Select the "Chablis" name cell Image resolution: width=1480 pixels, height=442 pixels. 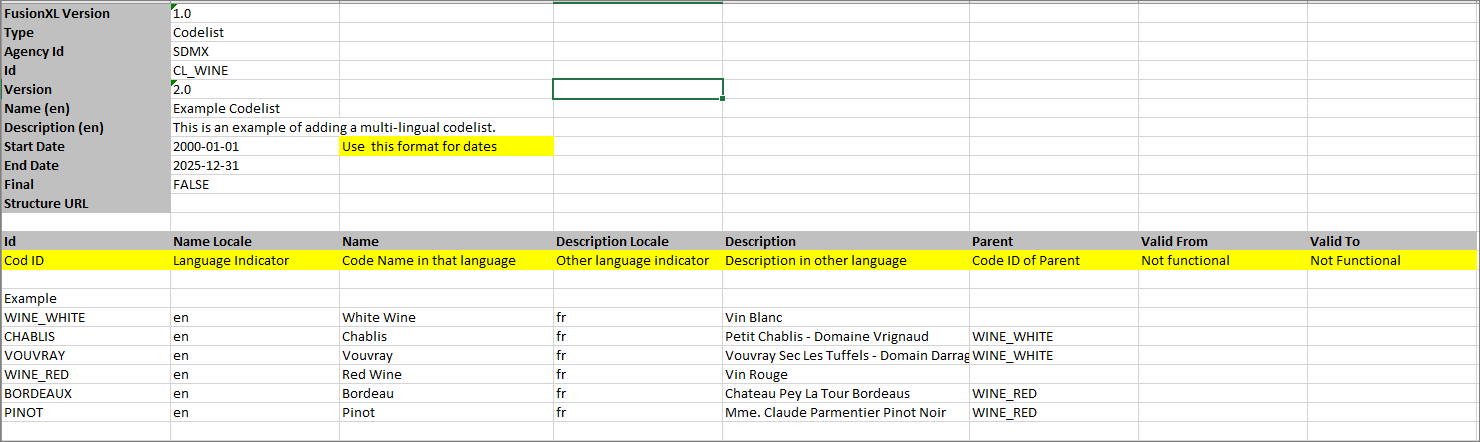(446, 337)
